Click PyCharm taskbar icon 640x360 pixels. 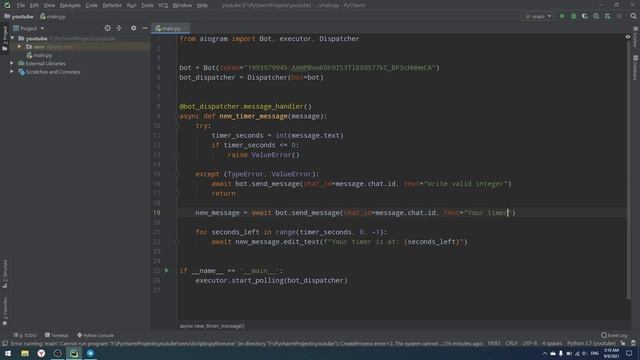point(74,353)
